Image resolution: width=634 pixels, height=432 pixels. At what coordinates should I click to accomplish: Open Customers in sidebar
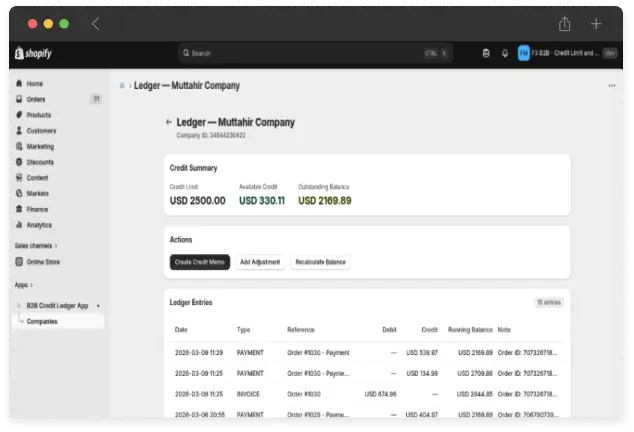41,131
